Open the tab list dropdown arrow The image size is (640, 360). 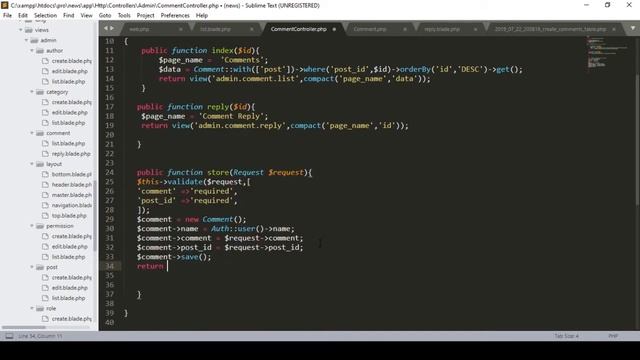tap(633, 28)
